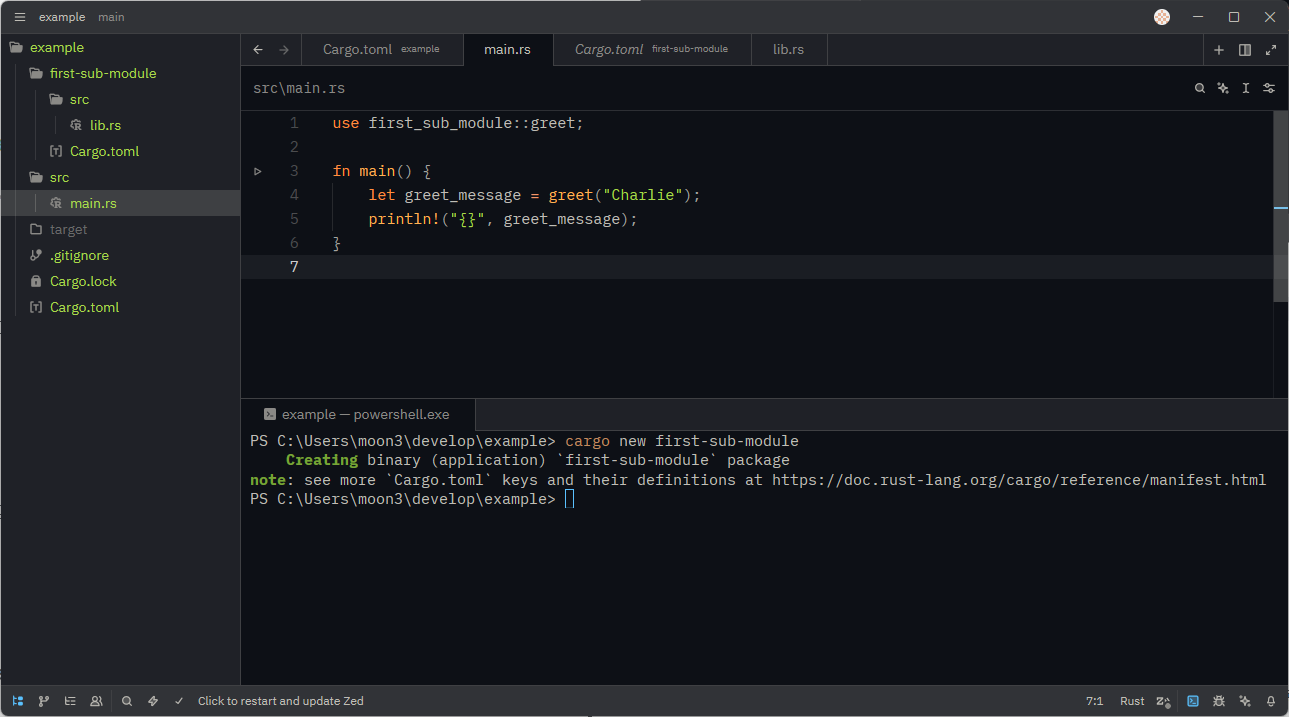Open the Rust language selector
This screenshot has height=717, width=1289.
point(1132,701)
